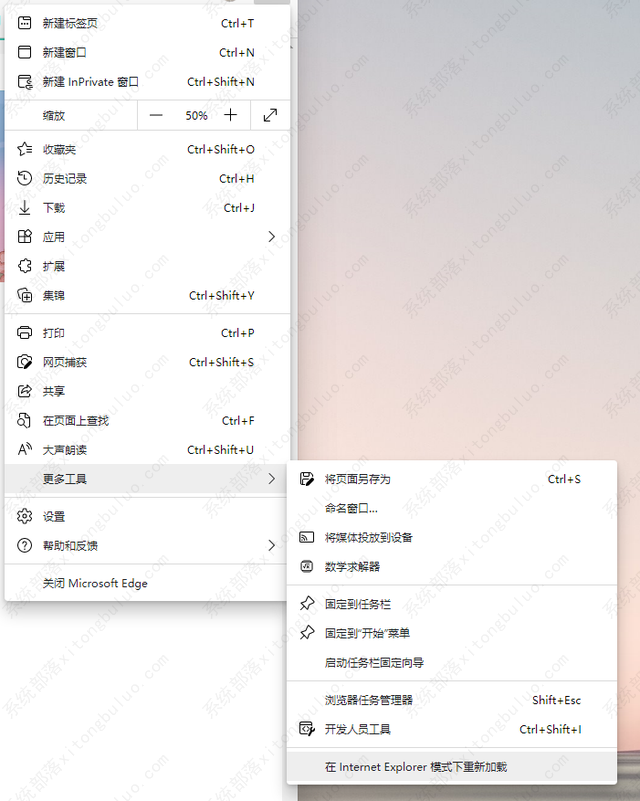Expand the 更多工具 submenu arrow
Viewport: 640px width, 801px height.
[271, 479]
